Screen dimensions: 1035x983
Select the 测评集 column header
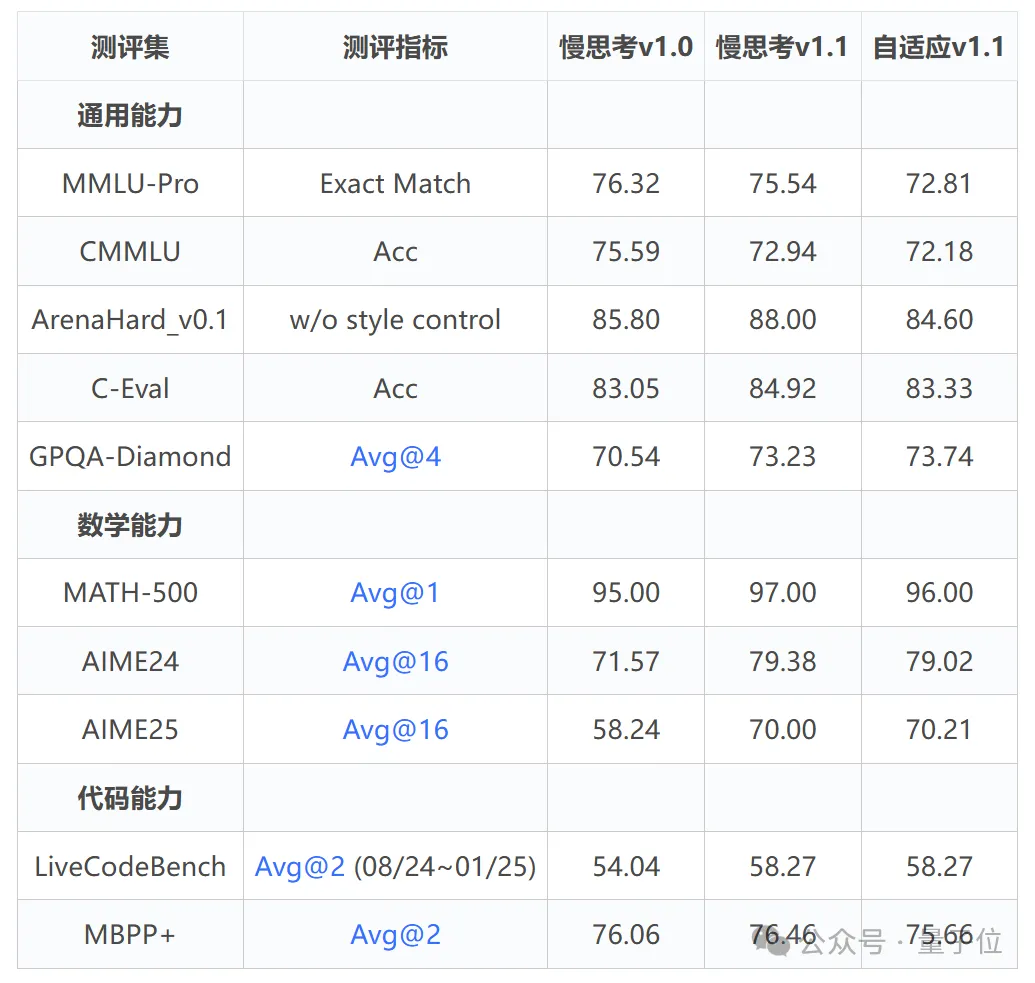click(x=130, y=47)
